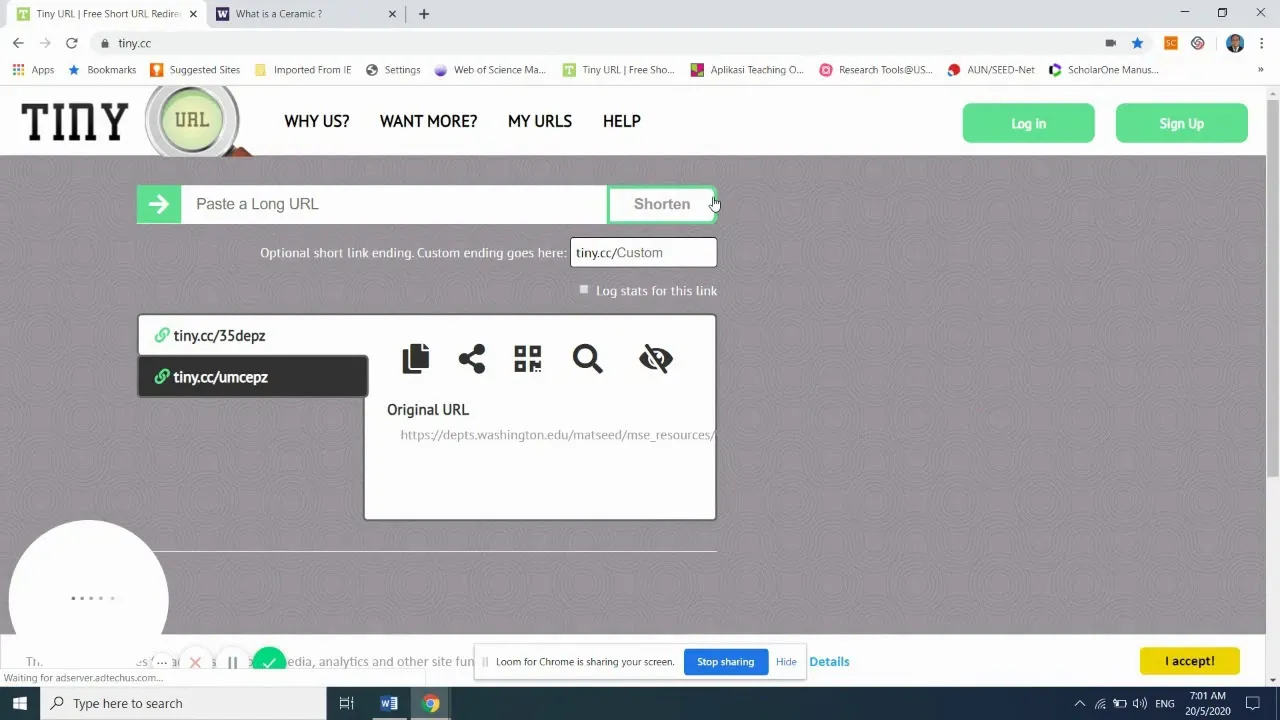The width and height of the screenshot is (1280, 720).
Task: Reload the page in Chrome
Action: point(72,43)
